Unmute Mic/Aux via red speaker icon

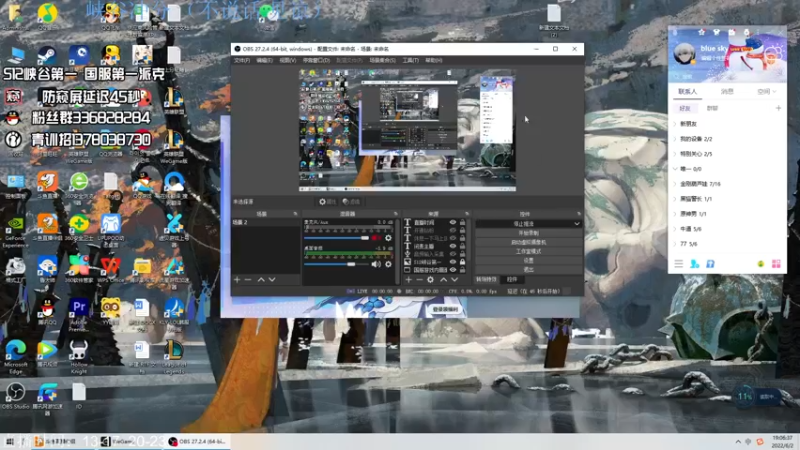pyautogui.click(x=376, y=238)
